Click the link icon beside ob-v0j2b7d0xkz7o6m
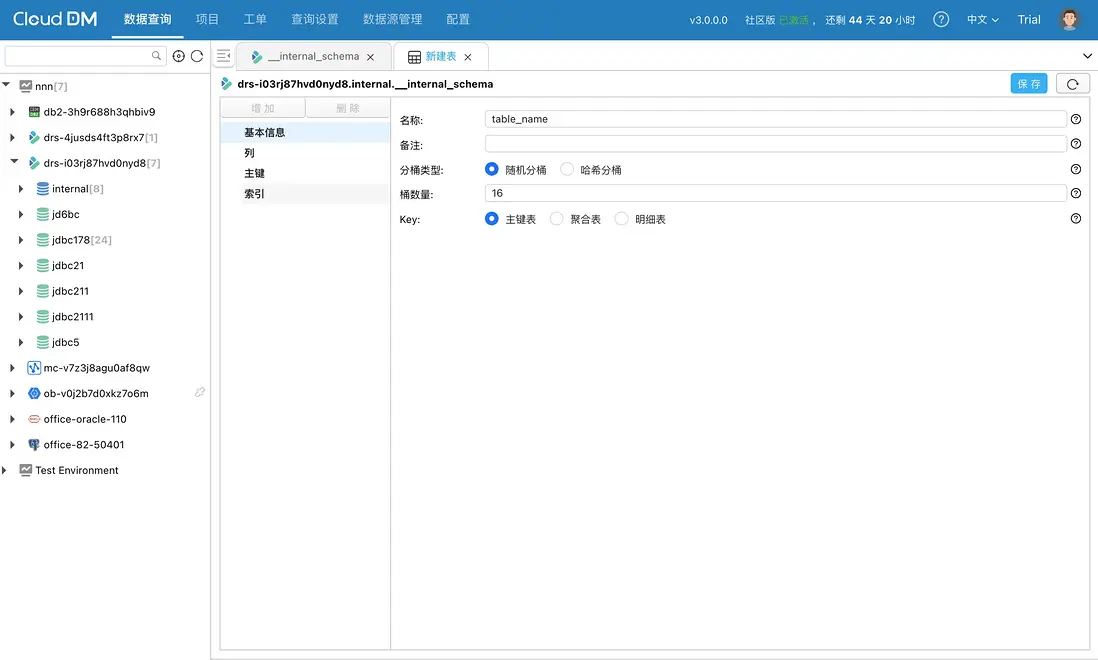Viewport: 1098px width, 660px height. (200, 393)
